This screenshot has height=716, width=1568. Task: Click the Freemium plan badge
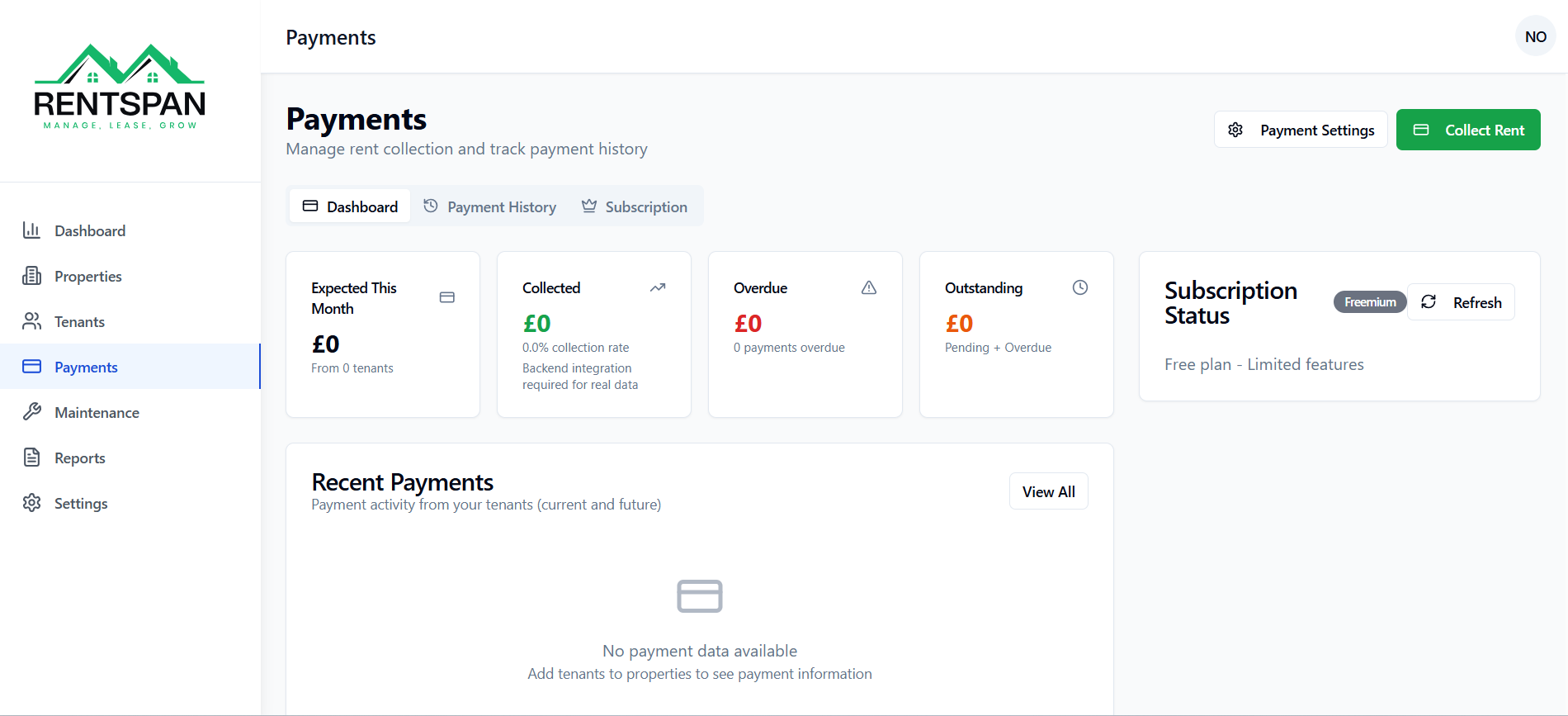pos(1370,302)
